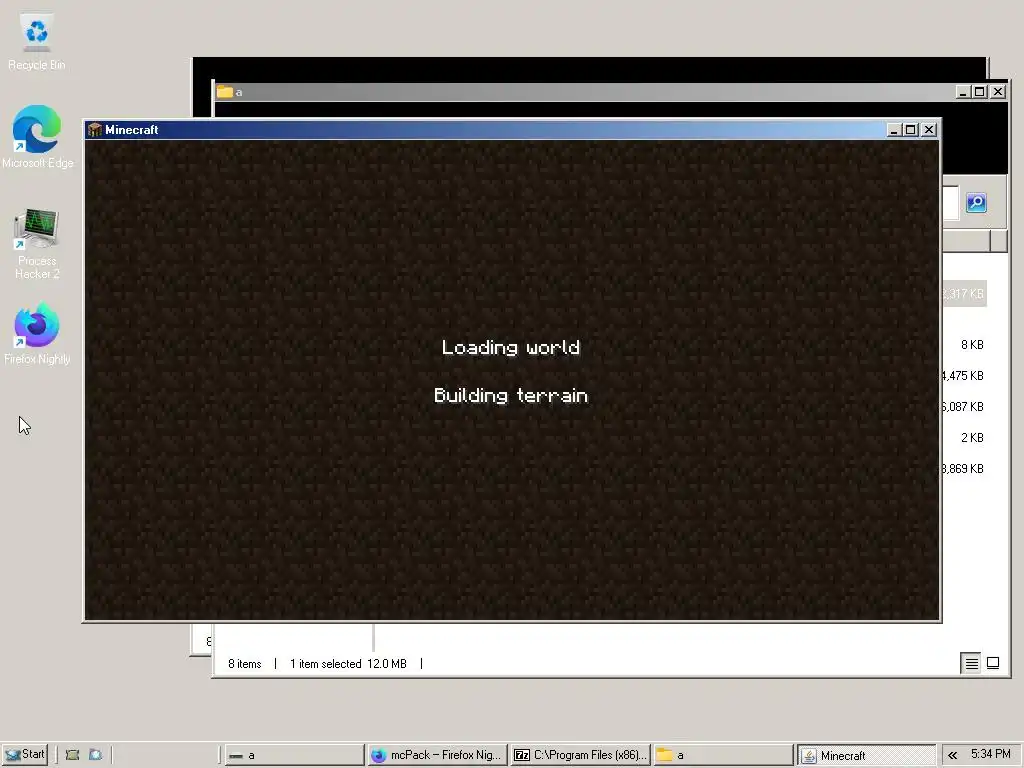The image size is (1024, 768).
Task: Click the 4,475 KB file size entry
Action: (963, 376)
